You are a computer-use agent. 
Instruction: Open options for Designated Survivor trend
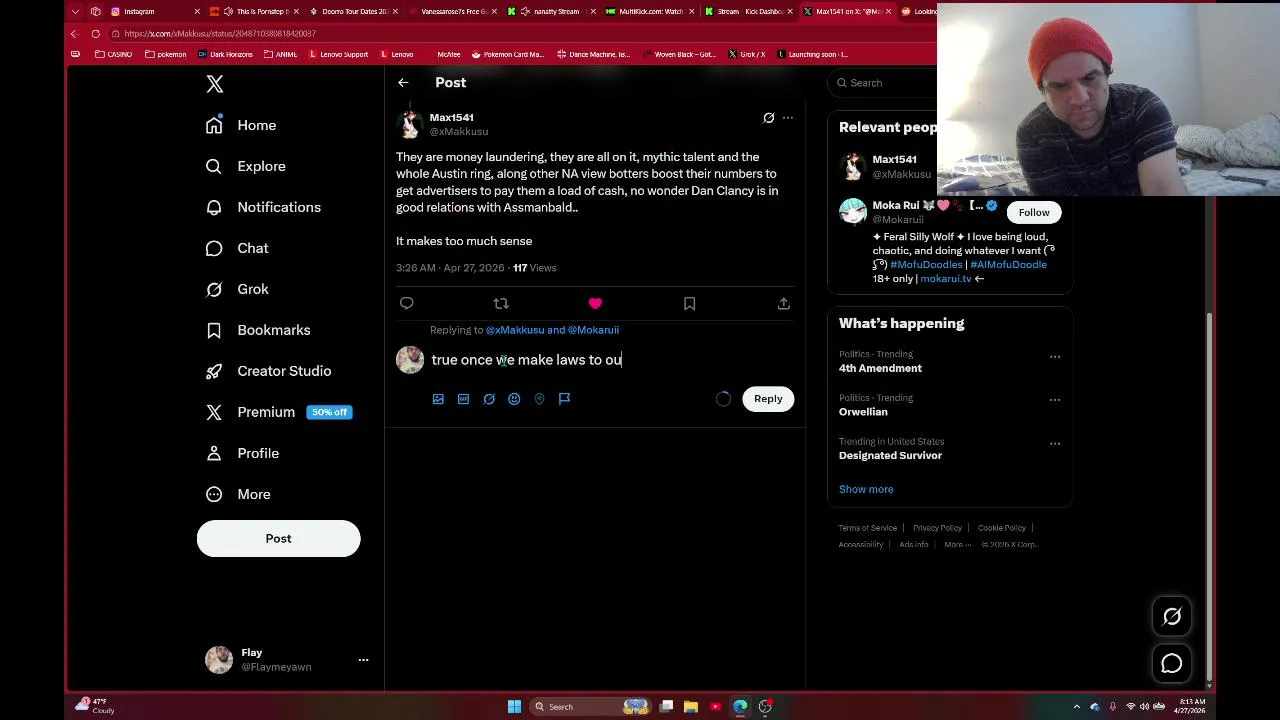1055,444
